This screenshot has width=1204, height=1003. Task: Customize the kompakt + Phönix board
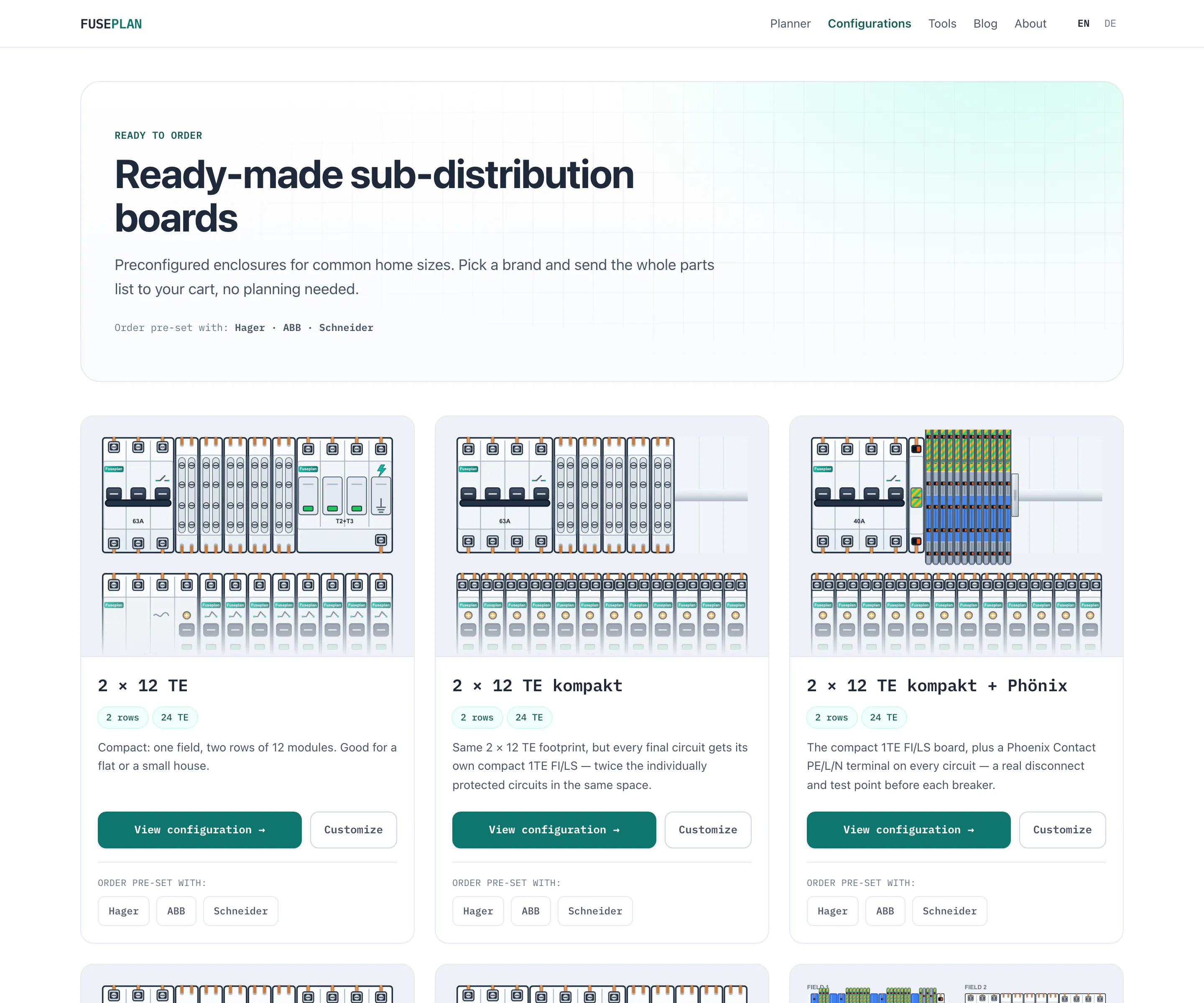coord(1062,829)
